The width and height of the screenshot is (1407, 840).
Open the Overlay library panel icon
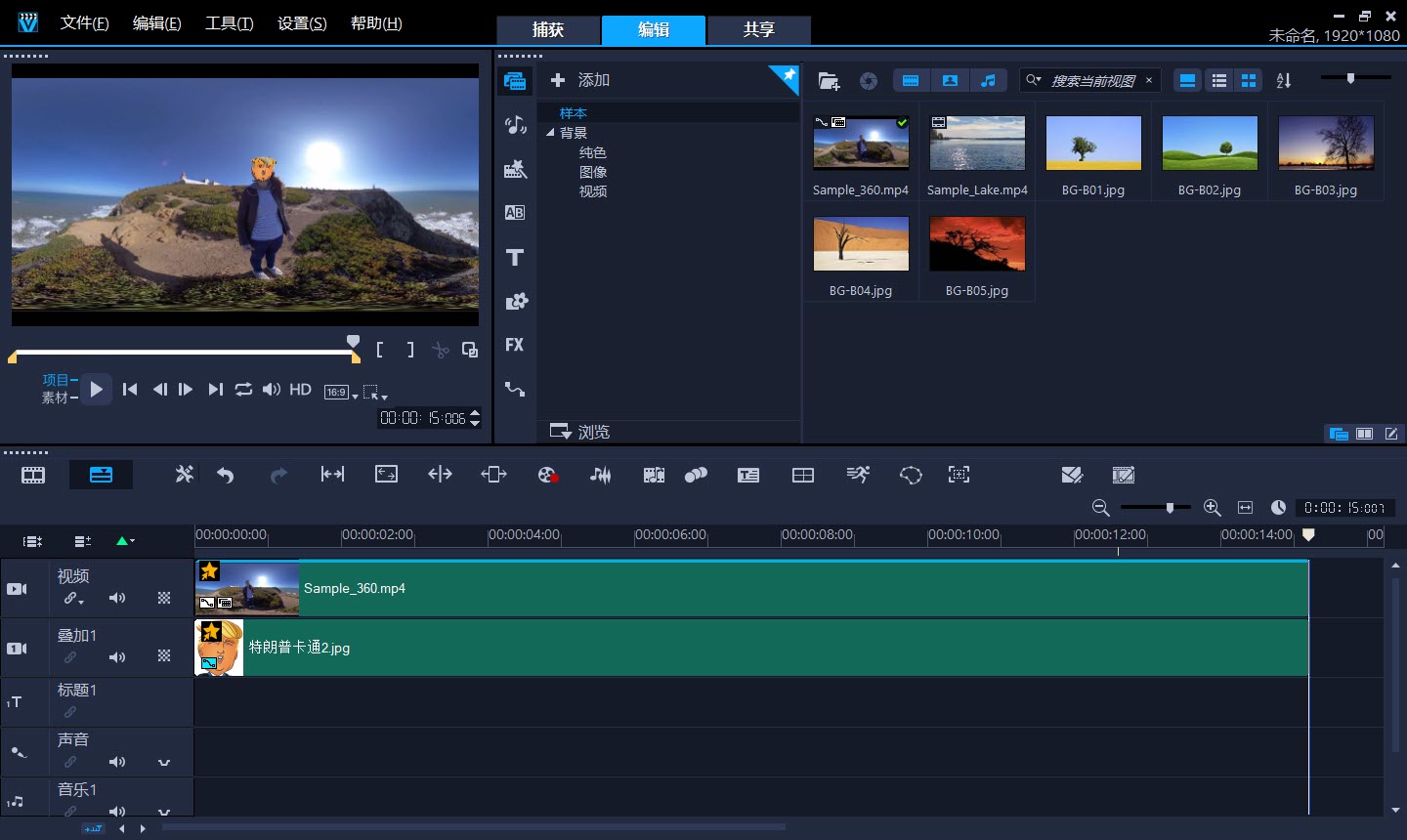515,301
